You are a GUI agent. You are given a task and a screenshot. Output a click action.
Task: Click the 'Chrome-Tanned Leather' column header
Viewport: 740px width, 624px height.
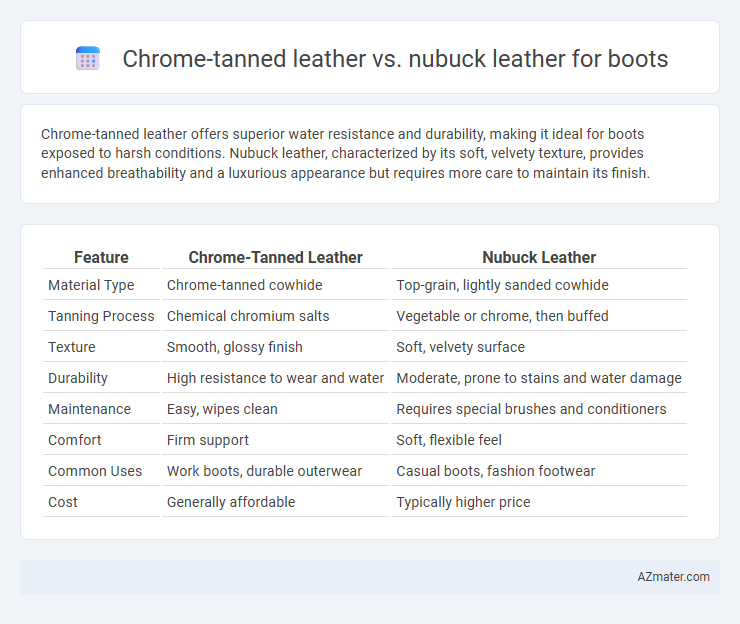(x=275, y=257)
